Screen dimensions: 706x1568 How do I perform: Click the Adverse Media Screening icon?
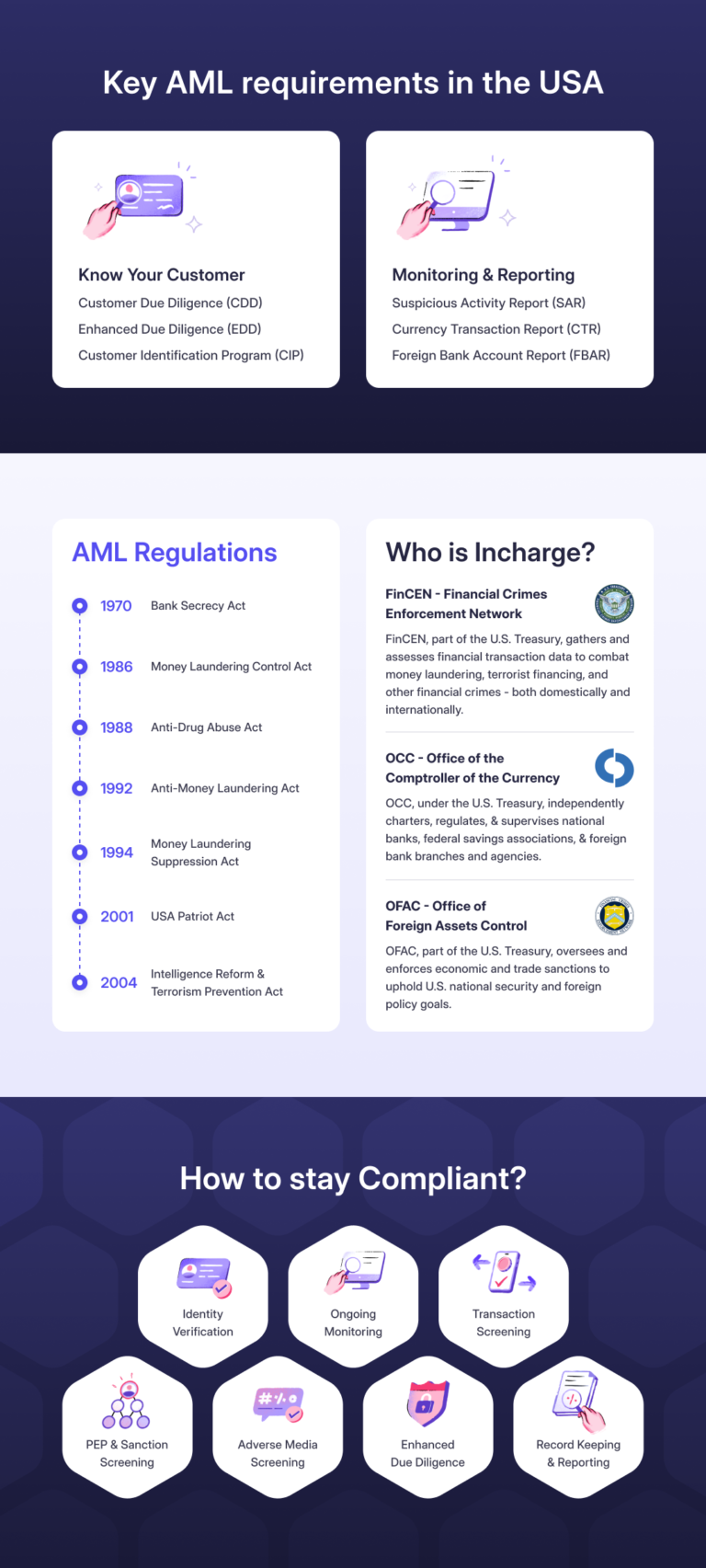pos(278,1405)
